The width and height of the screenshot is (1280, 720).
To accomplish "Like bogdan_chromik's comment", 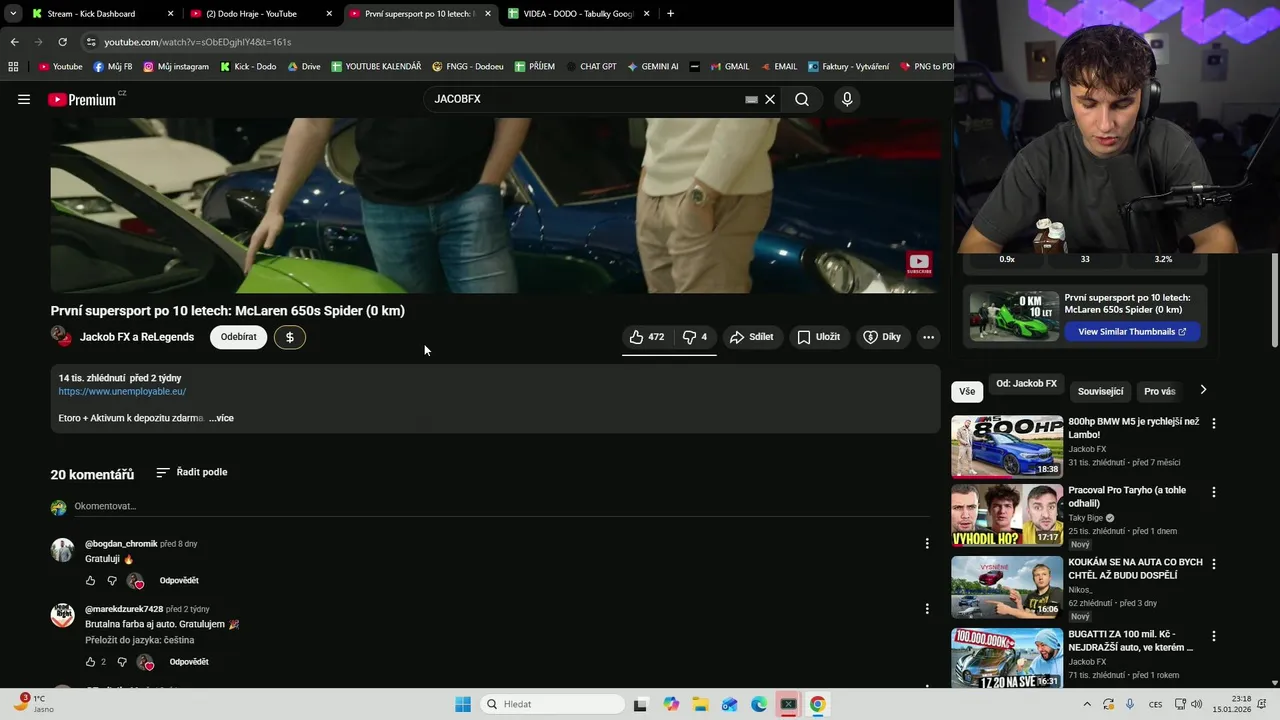I will click(x=90, y=581).
